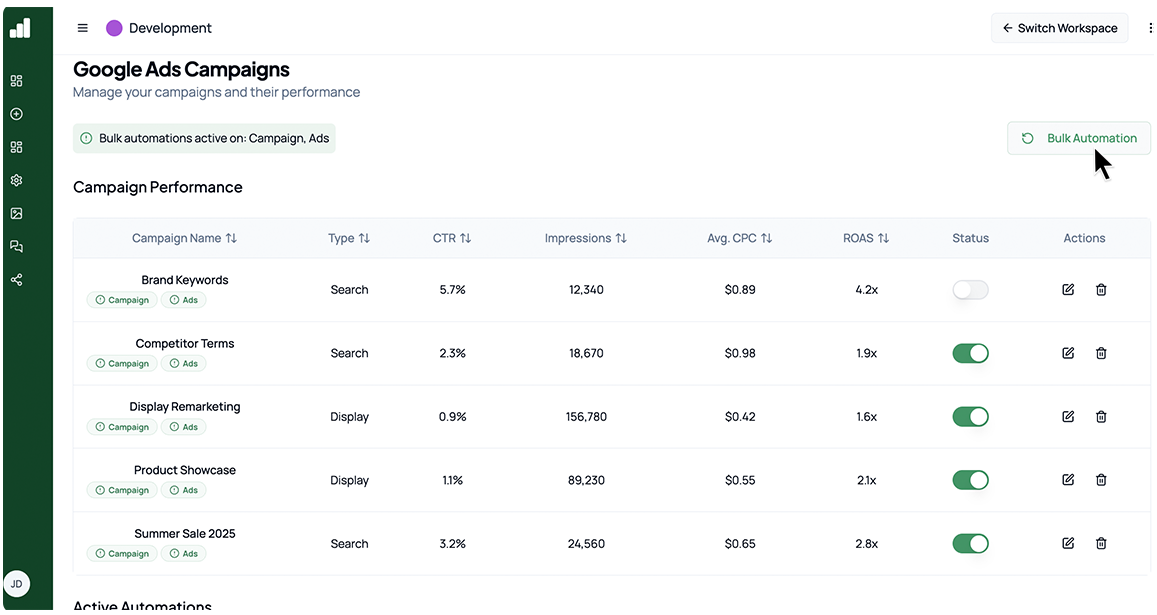Disable the Competitor Terms campaign toggle
The height and width of the screenshot is (615, 1157).
(970, 354)
